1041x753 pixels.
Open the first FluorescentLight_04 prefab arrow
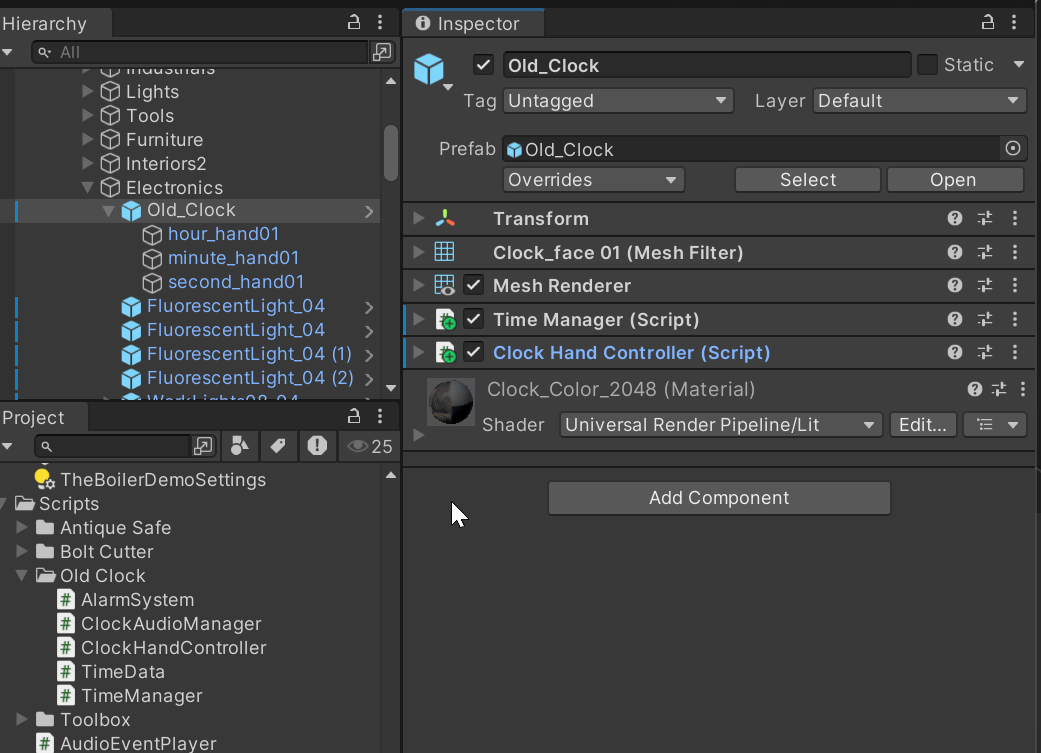pyautogui.click(x=369, y=307)
